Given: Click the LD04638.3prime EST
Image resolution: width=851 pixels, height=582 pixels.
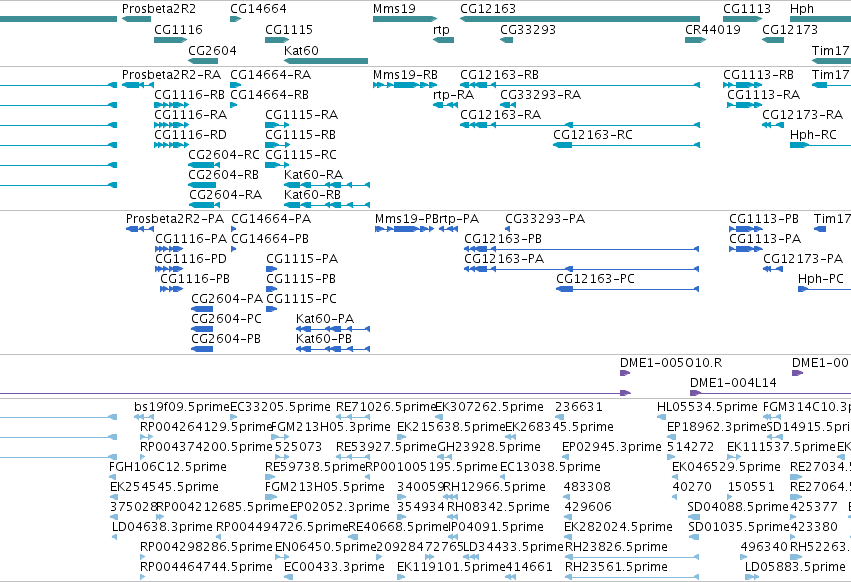Looking at the screenshot, I should click(115, 537).
